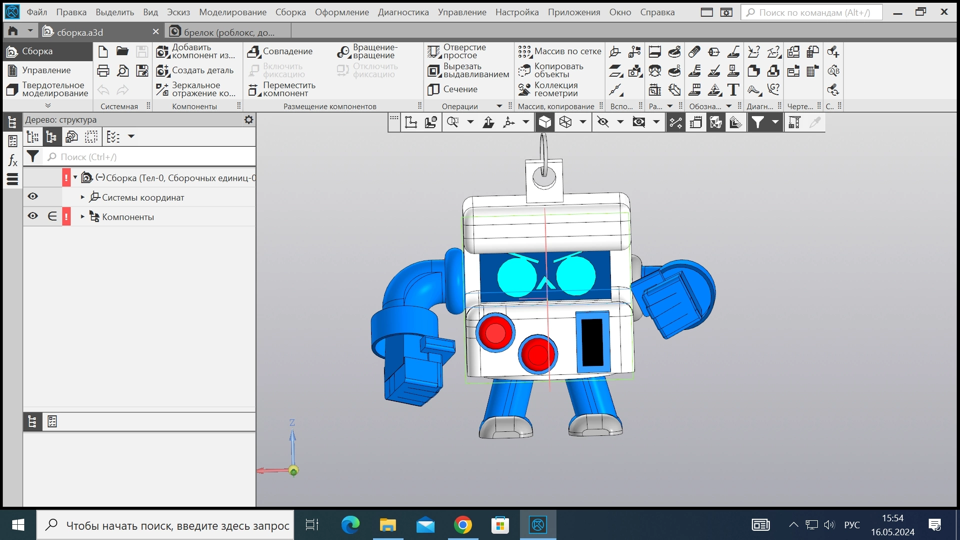Expand toolbar sets list with double chevron
Screen dimensions: 960x540
[x=48, y=105]
